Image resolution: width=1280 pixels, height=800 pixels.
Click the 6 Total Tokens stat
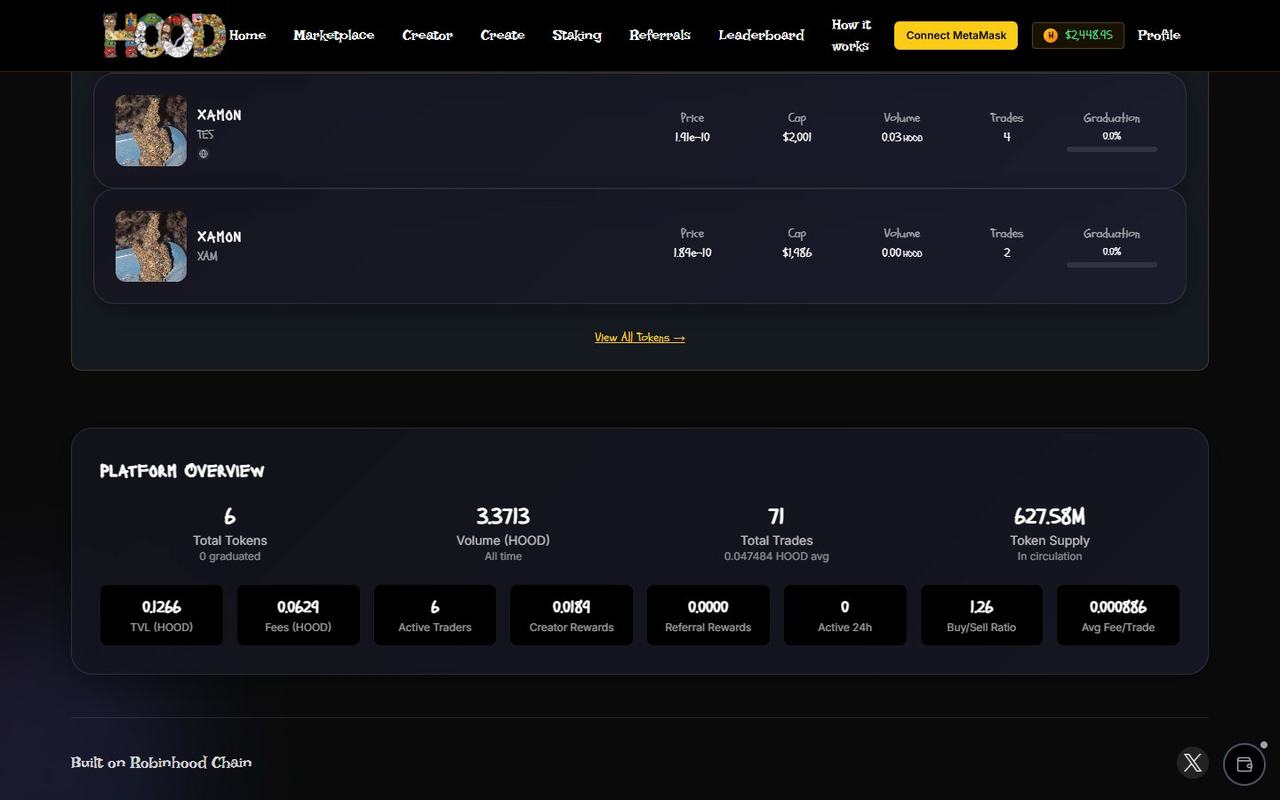(x=230, y=534)
